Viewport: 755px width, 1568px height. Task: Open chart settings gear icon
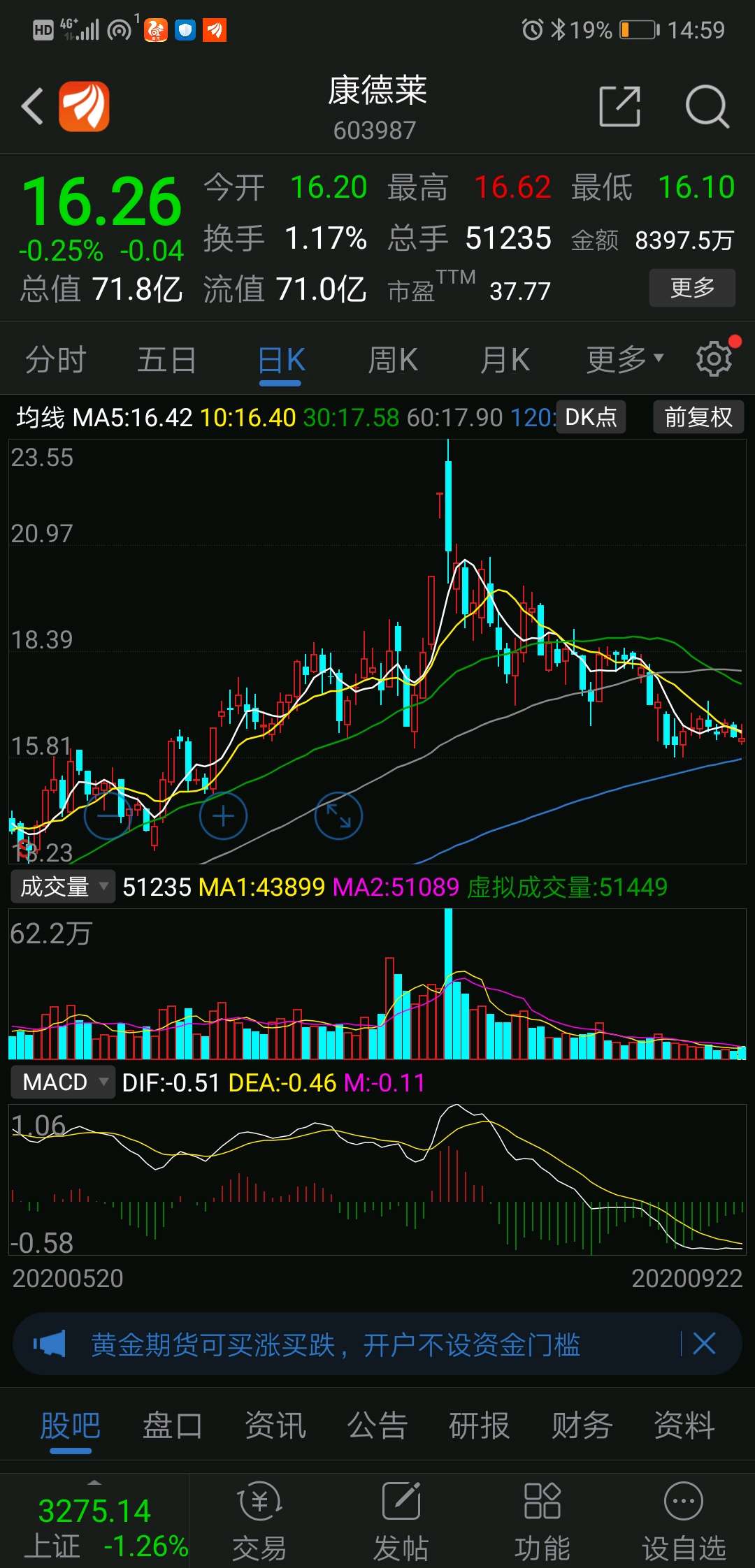[x=714, y=359]
